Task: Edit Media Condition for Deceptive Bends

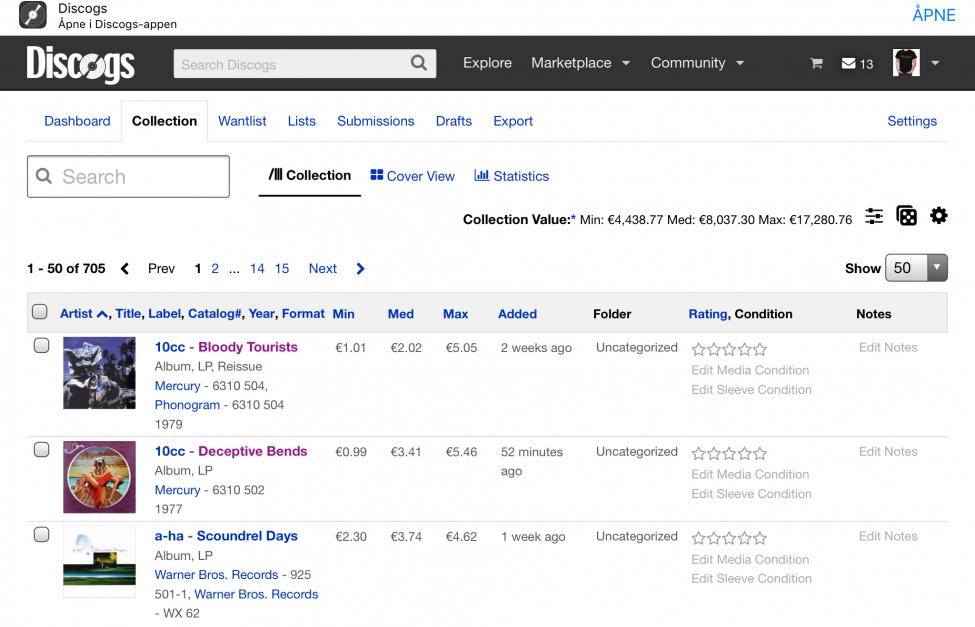Action: 750,474
